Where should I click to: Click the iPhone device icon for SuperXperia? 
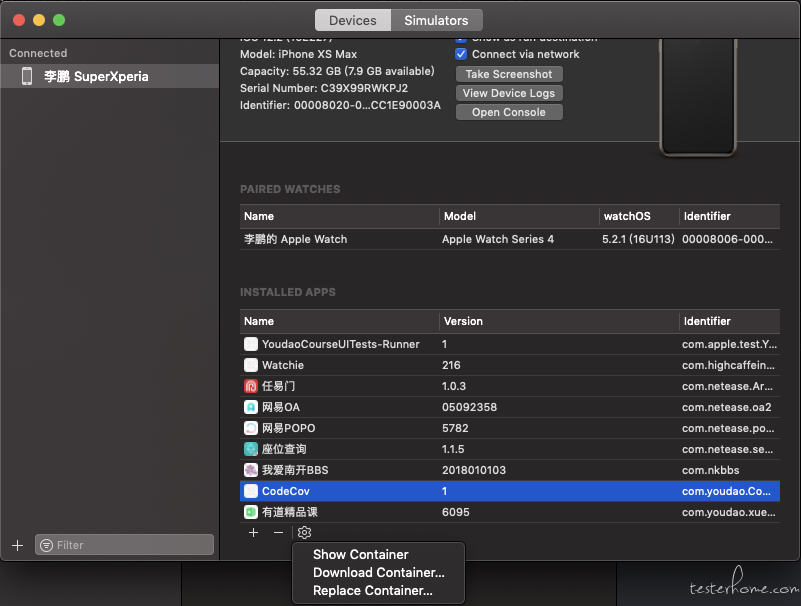pos(27,76)
